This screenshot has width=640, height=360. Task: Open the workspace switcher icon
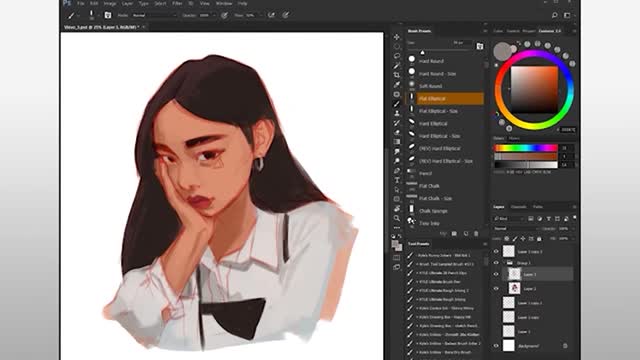point(567,15)
